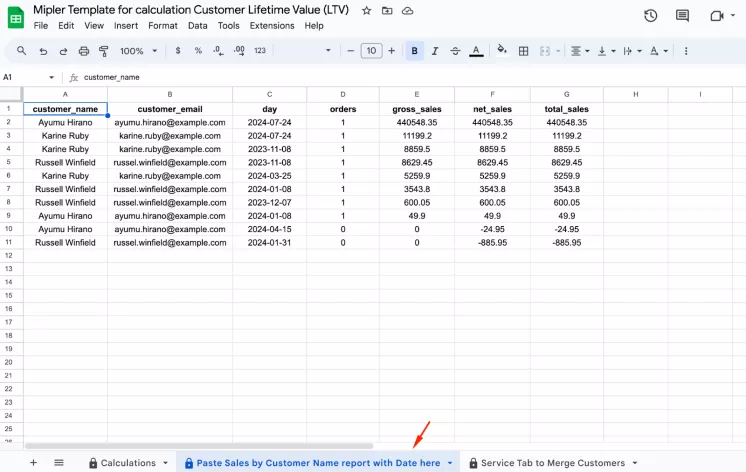Click cell with date 2024-04-15
Image resolution: width=746 pixels, height=472 pixels.
coord(269,229)
